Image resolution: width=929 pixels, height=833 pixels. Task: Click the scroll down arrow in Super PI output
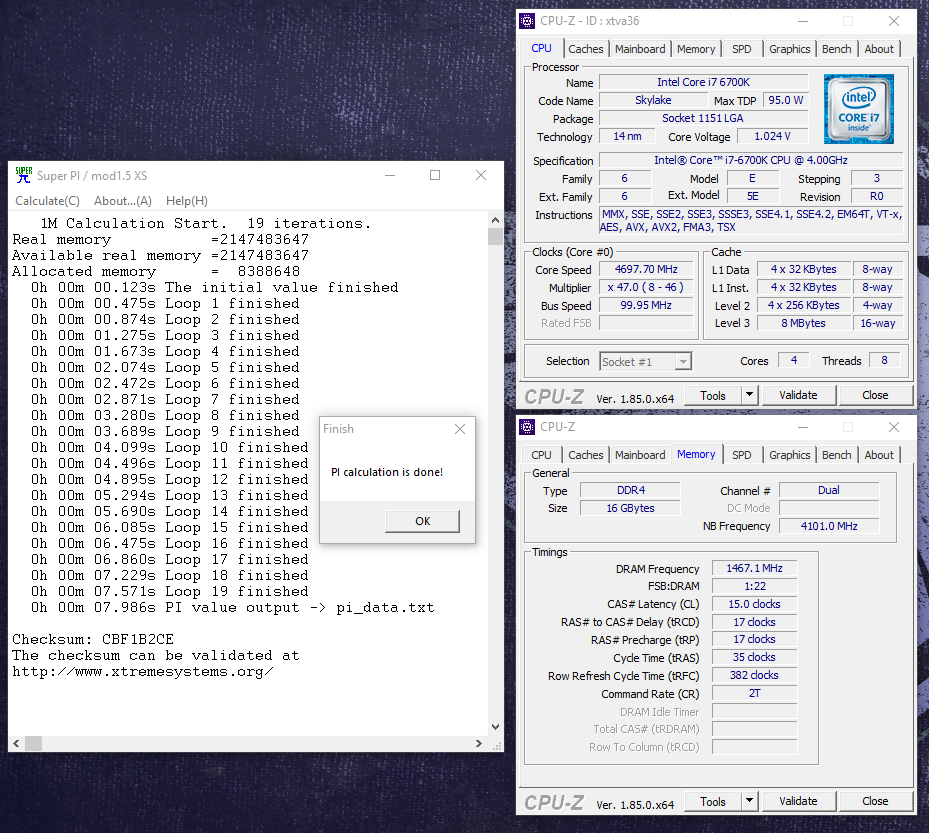(495, 727)
